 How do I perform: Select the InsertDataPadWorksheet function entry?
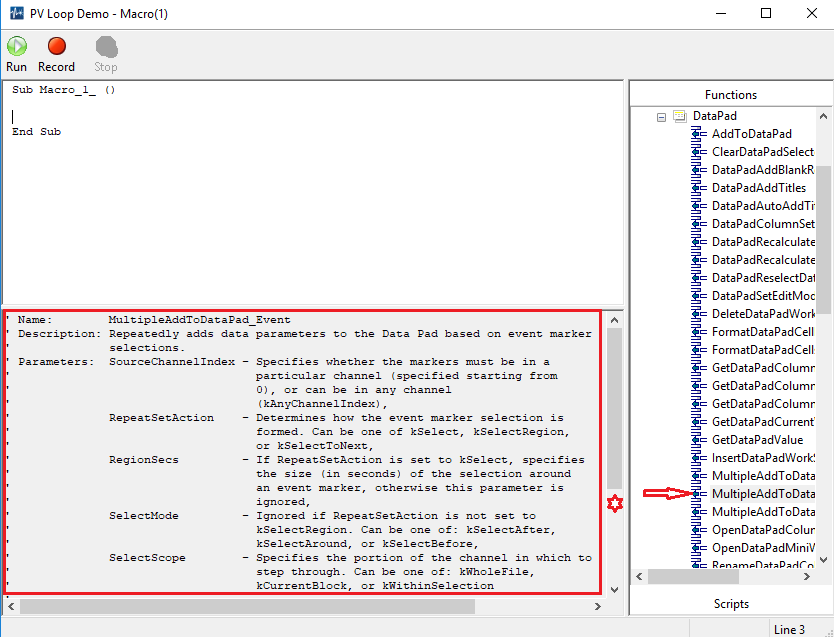coord(762,458)
